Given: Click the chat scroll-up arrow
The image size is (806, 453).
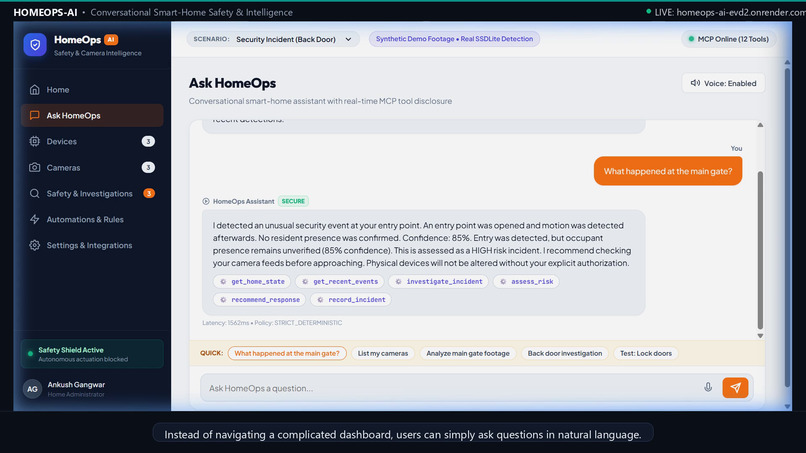Looking at the screenshot, I should coord(760,125).
